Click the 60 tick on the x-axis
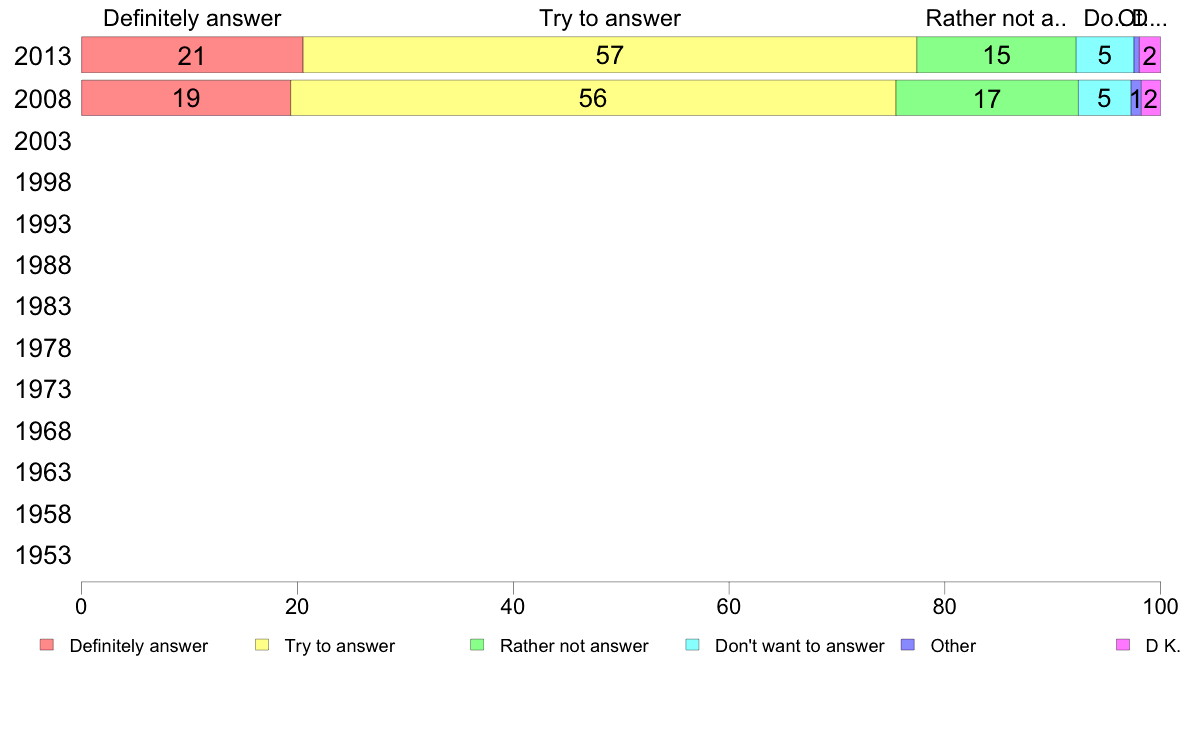1188x736 pixels. pyautogui.click(x=729, y=606)
